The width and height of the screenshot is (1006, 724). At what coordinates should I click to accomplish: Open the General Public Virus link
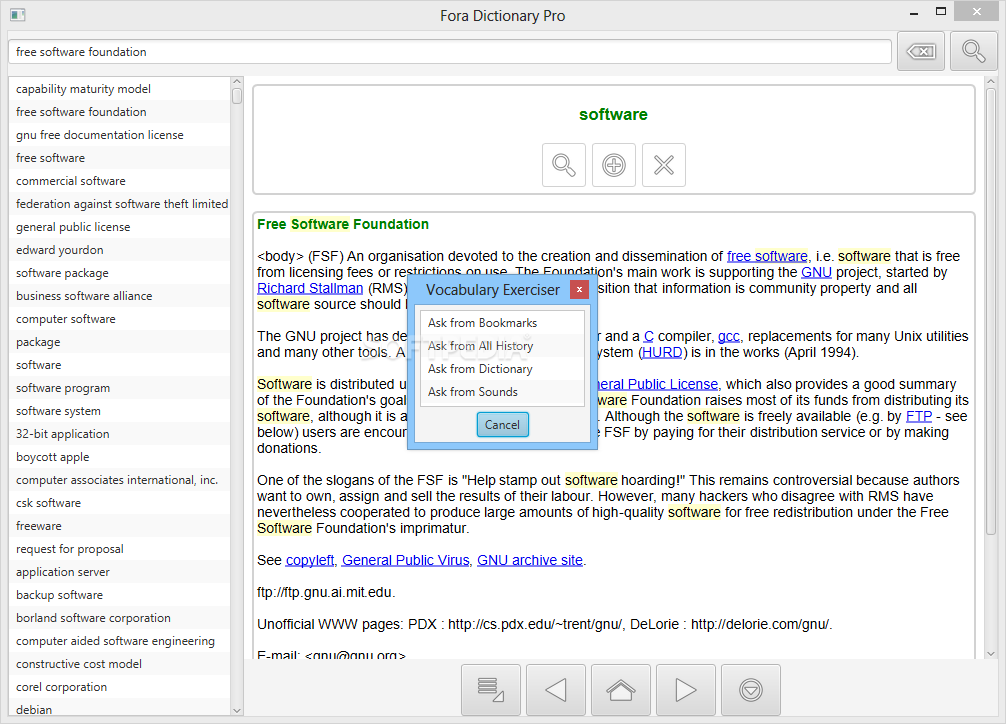405,560
